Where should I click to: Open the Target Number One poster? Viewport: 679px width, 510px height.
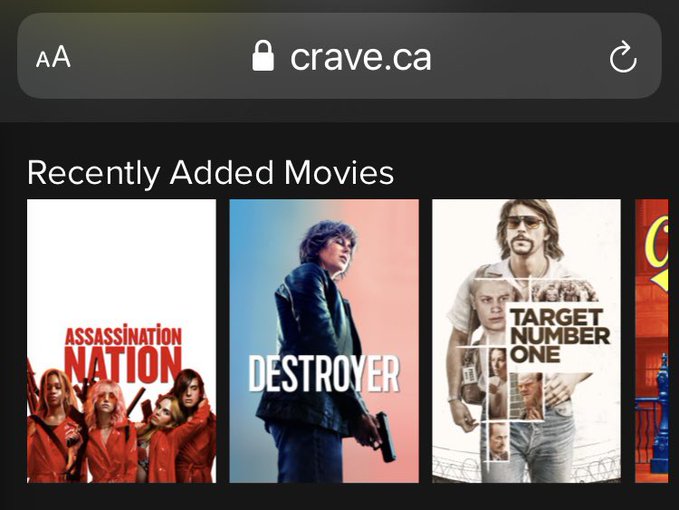click(x=526, y=341)
